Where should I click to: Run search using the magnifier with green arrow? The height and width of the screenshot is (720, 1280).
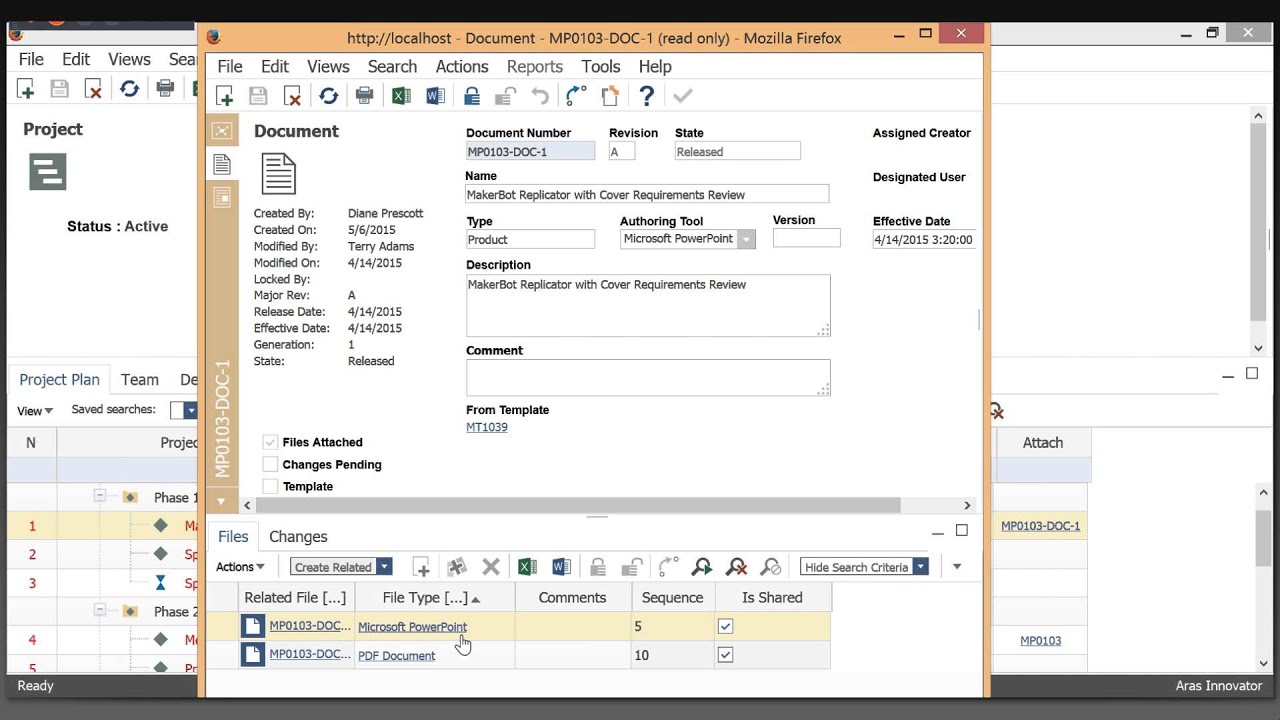702,567
